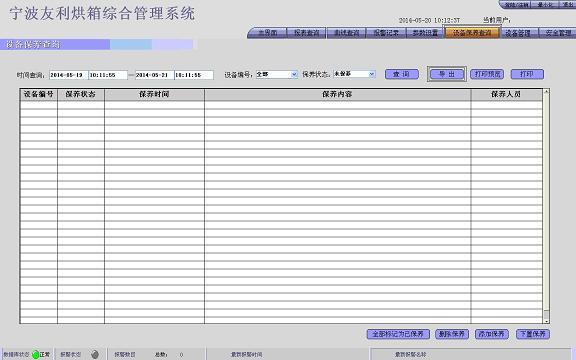
Task: Click the green database status indicator
Action: coord(36,354)
